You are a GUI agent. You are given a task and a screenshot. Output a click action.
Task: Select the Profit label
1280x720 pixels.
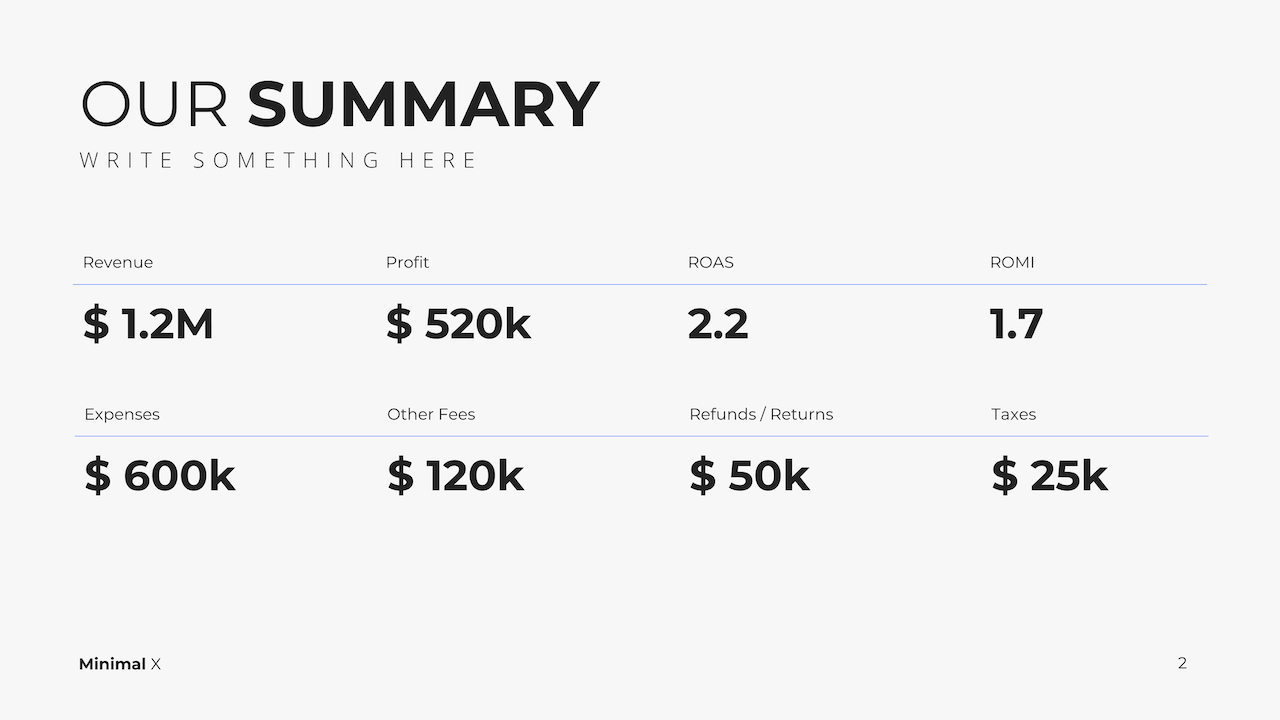(407, 262)
